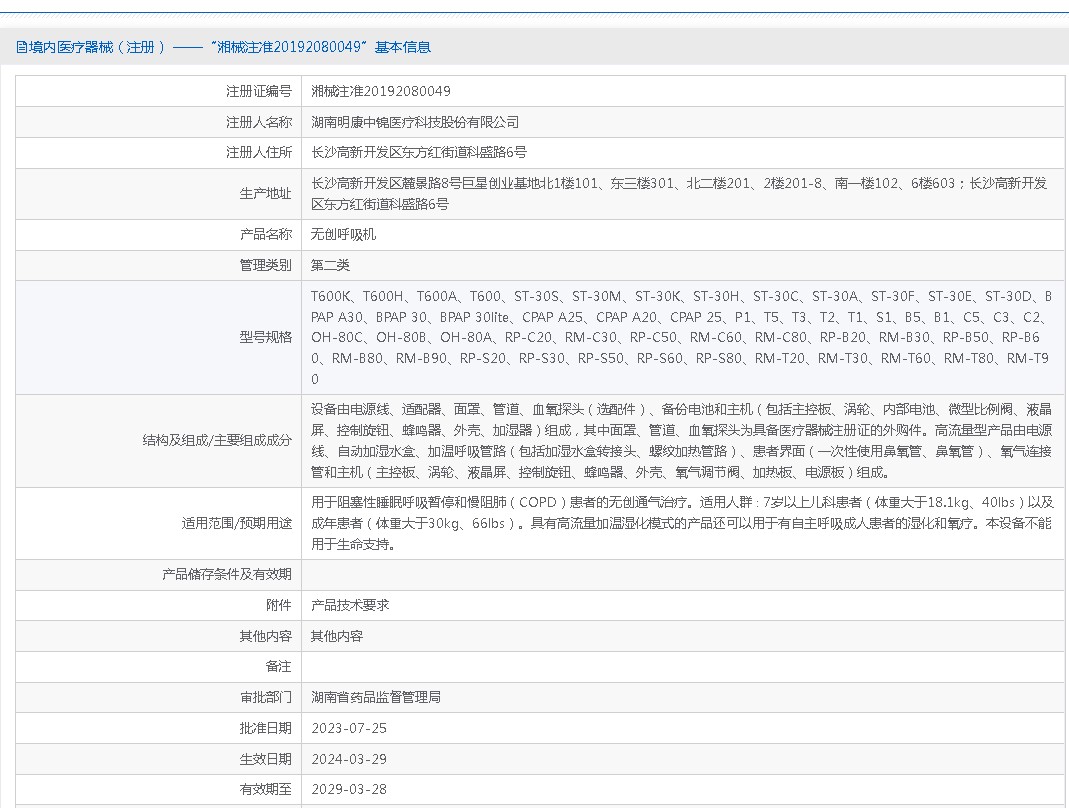The width and height of the screenshot is (1069, 808).
Task: Click the 型号规格 row label
Action: [x=265, y=337]
